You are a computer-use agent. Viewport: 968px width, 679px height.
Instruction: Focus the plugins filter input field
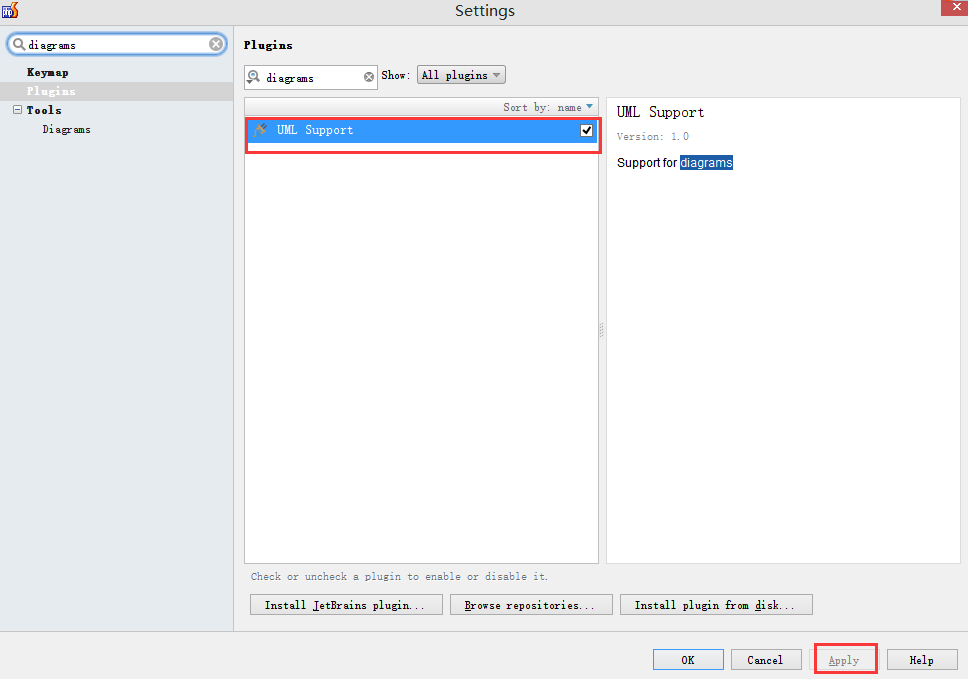point(311,77)
